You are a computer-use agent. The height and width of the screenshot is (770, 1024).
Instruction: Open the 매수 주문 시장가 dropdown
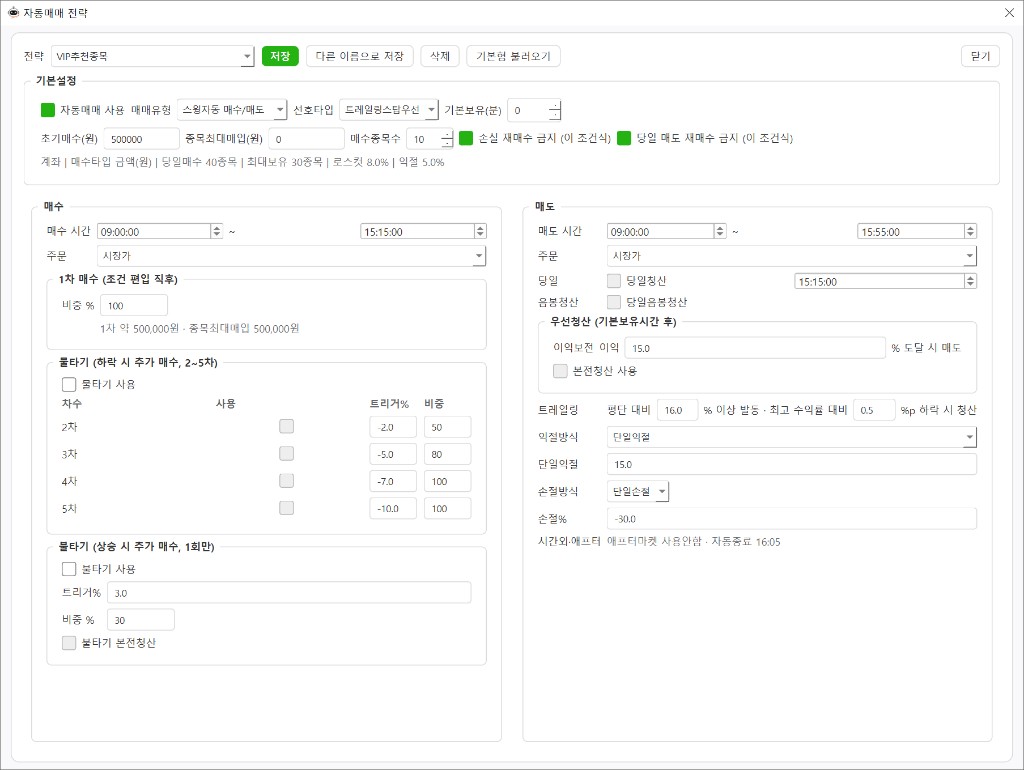(x=291, y=256)
